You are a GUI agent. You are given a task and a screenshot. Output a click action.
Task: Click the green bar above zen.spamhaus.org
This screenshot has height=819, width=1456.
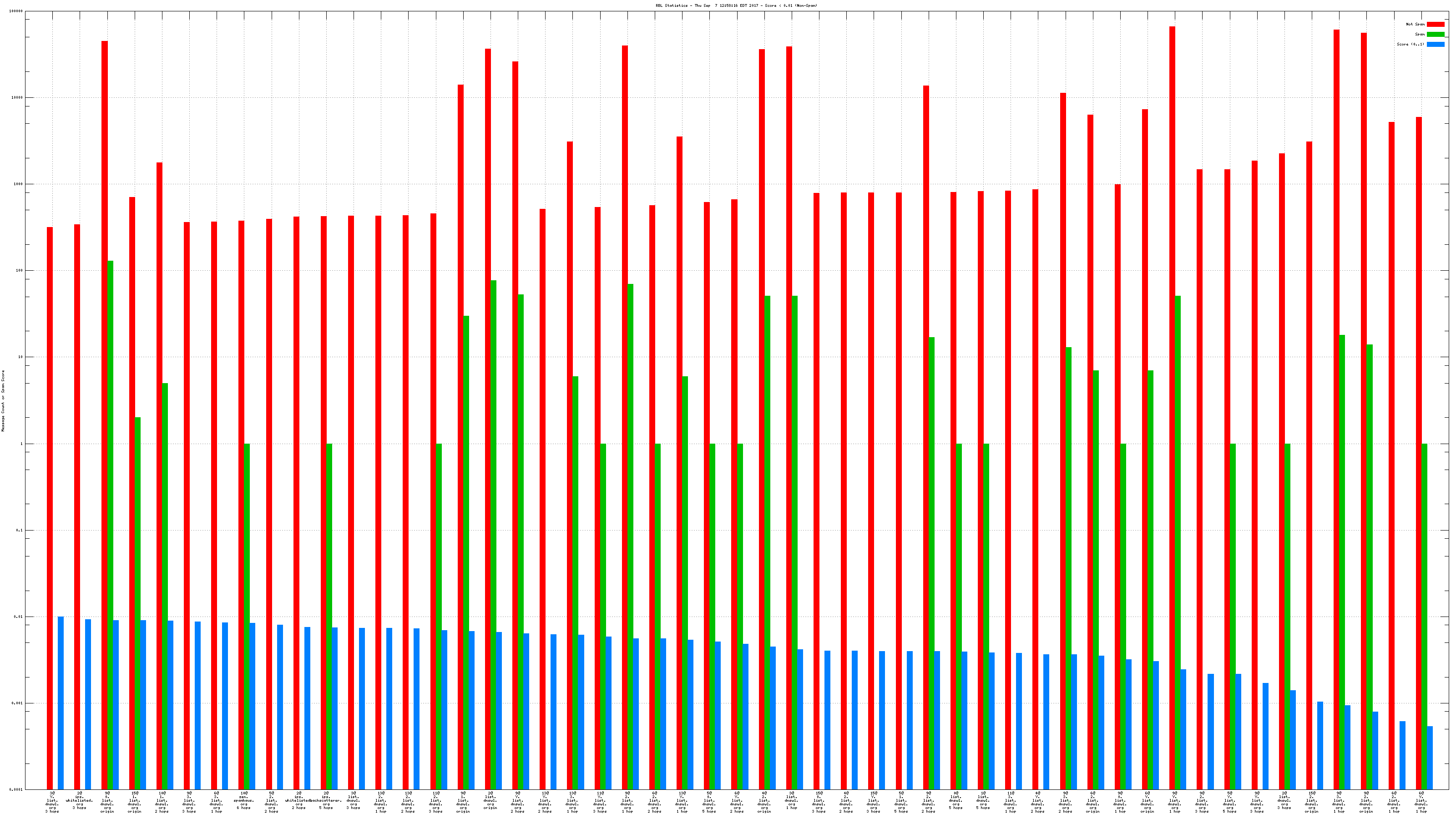247,616
